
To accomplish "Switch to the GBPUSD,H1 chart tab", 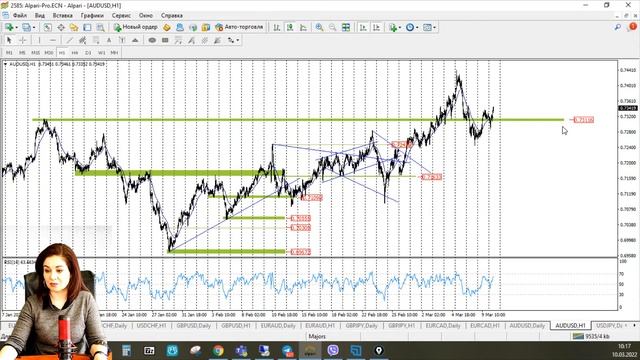I will [236, 326].
